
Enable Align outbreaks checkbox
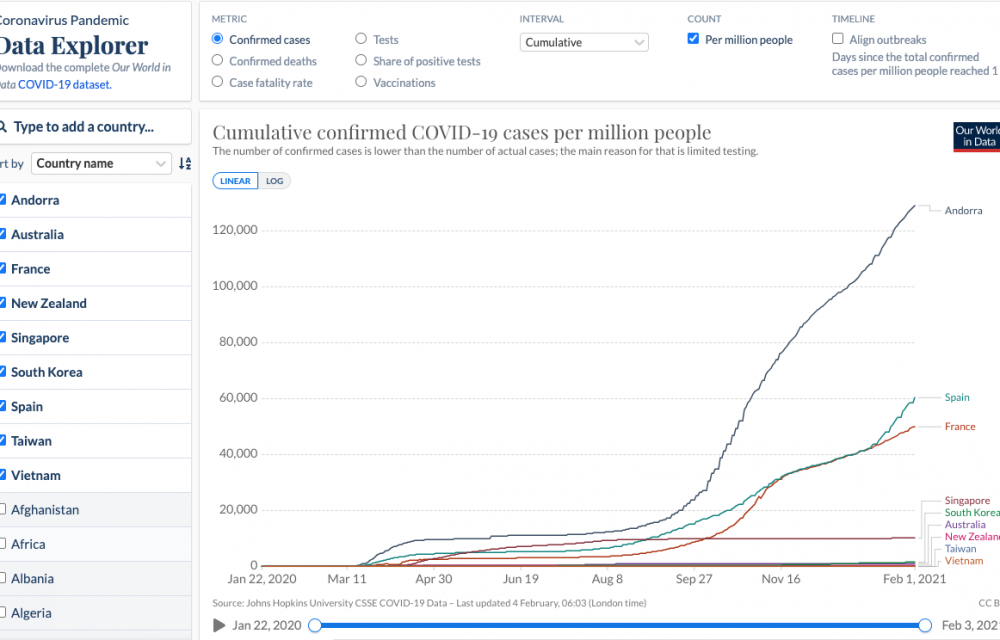838,40
